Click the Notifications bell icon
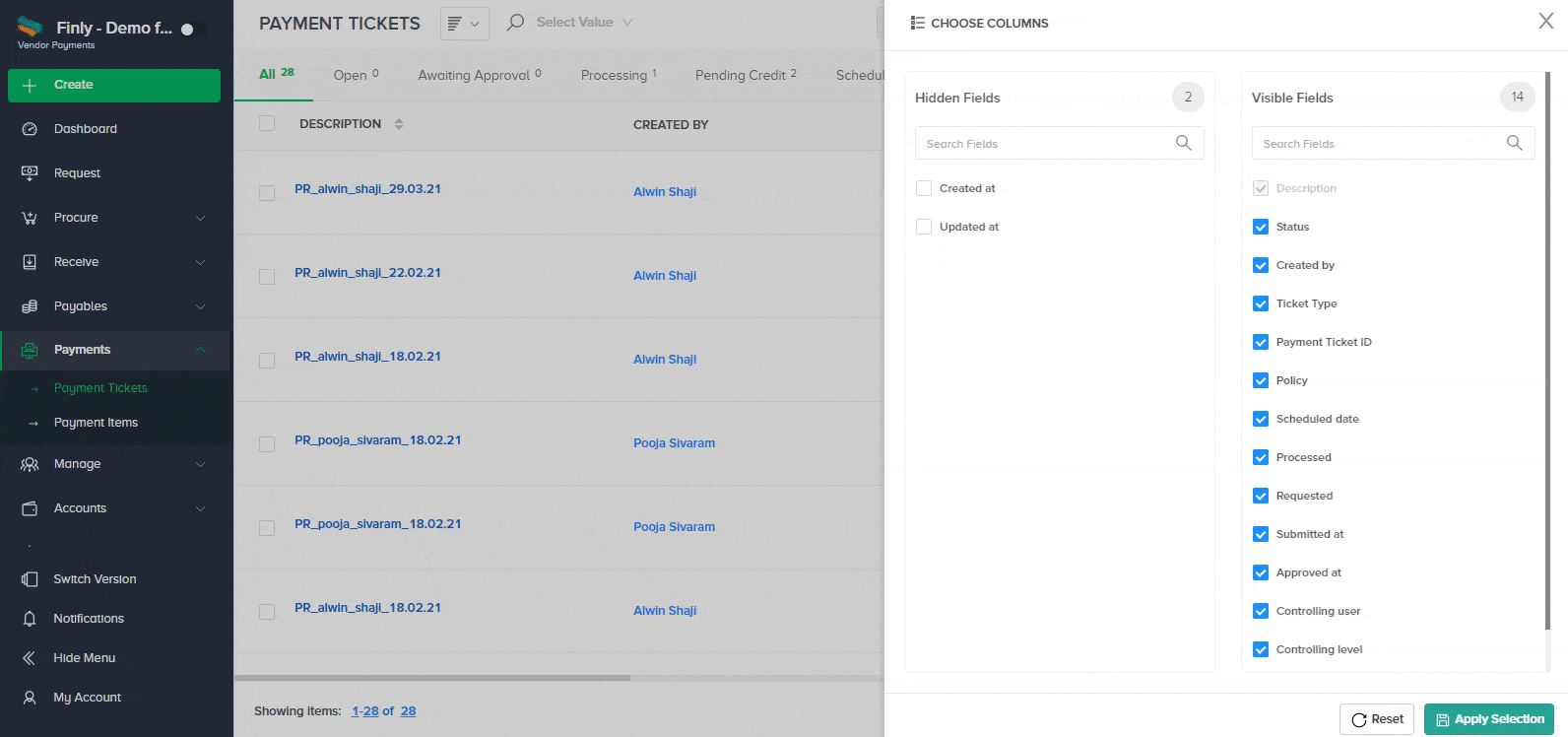1568x737 pixels. tap(30, 619)
